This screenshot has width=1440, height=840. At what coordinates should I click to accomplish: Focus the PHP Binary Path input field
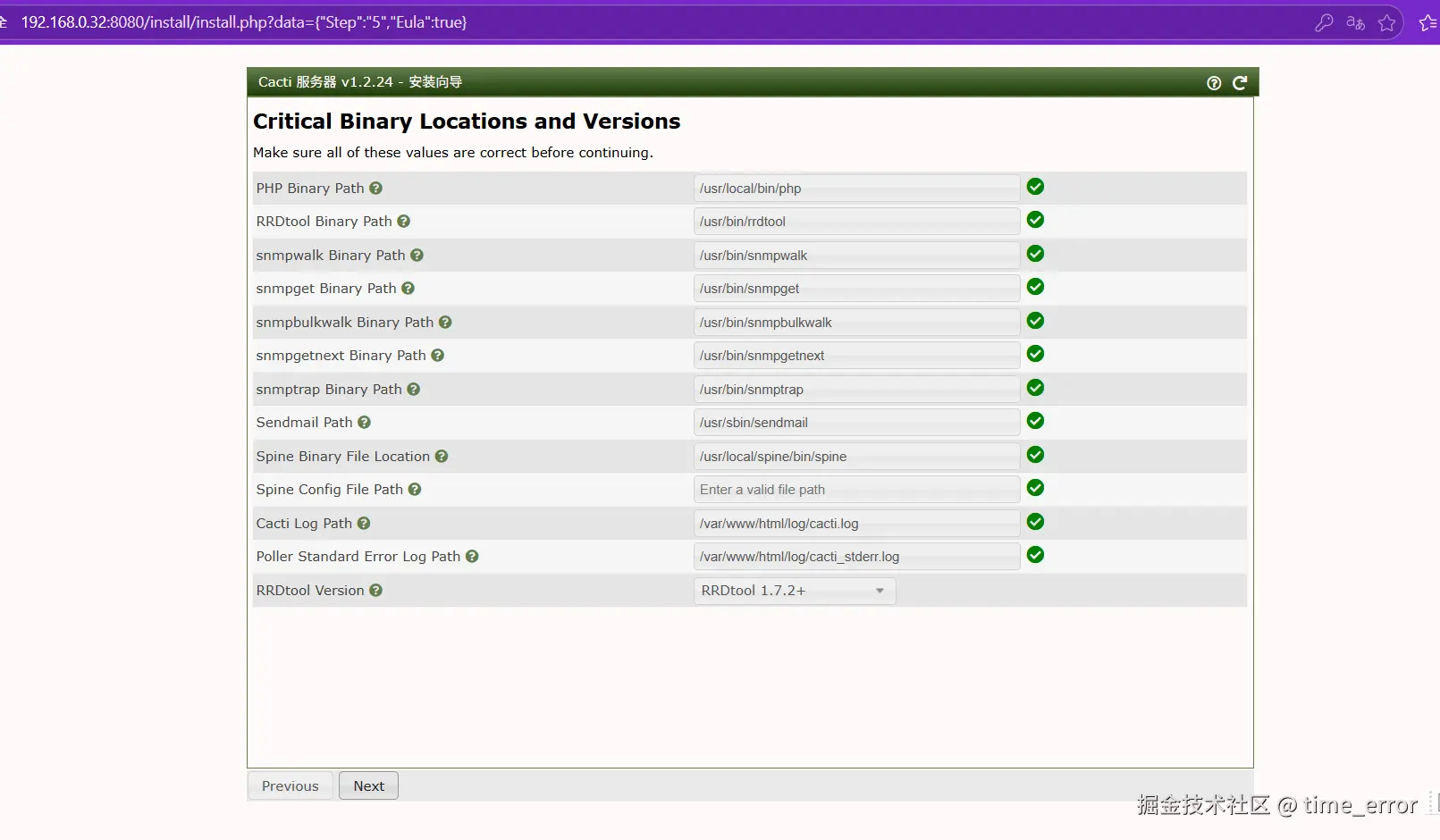pyautogui.click(x=856, y=189)
